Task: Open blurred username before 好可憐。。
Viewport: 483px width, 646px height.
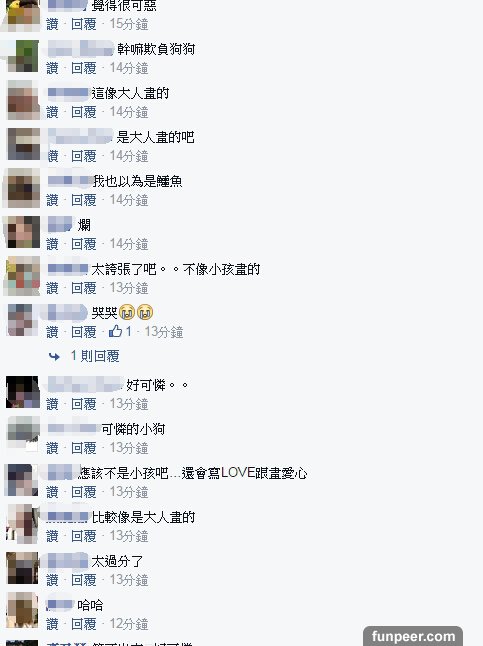Action: [85, 384]
